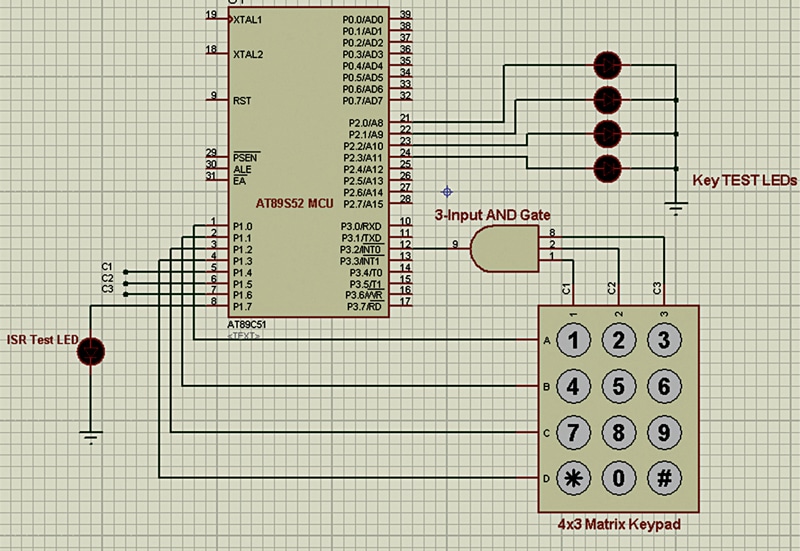Click the ground symbol below Key TEST LEDs

pyautogui.click(x=677, y=208)
